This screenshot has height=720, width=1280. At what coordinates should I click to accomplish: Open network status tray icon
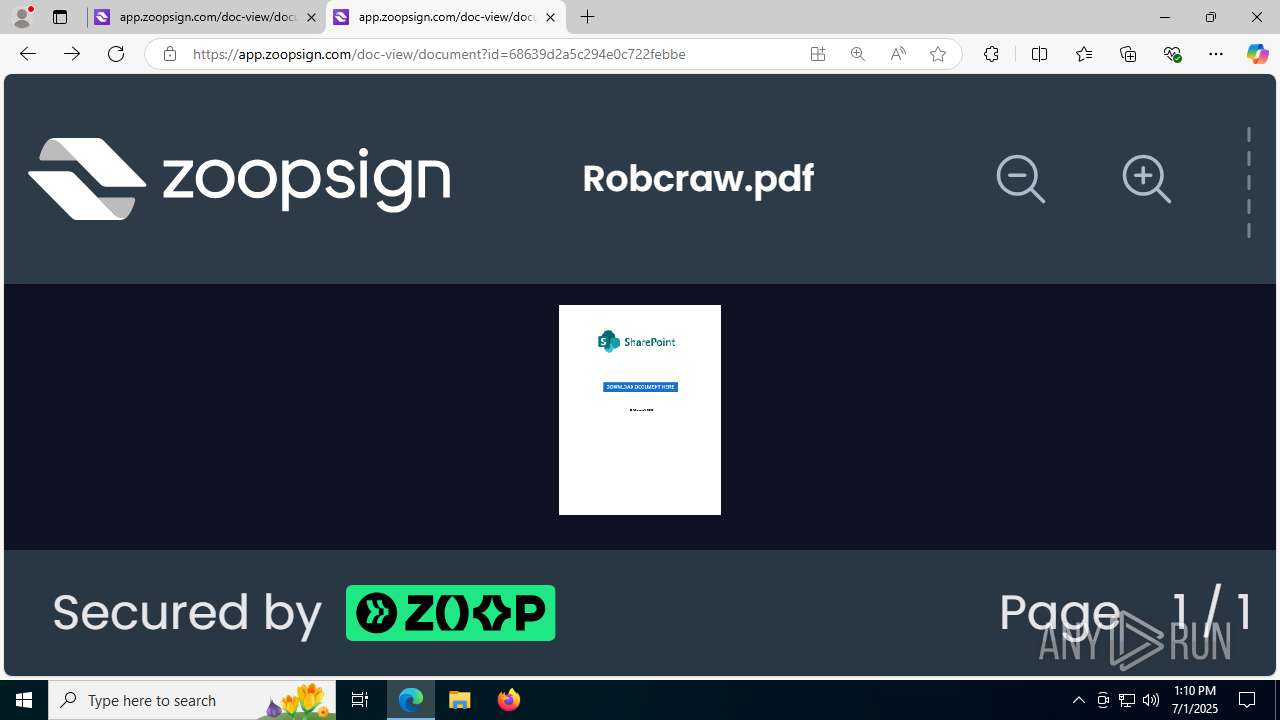click(x=1127, y=700)
